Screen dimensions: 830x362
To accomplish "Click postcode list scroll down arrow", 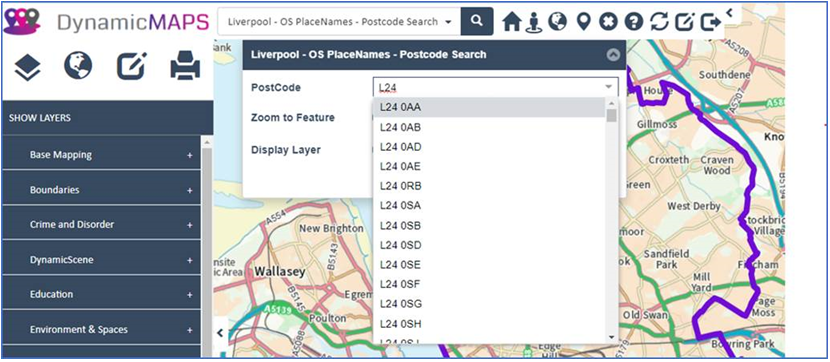I will click(611, 337).
